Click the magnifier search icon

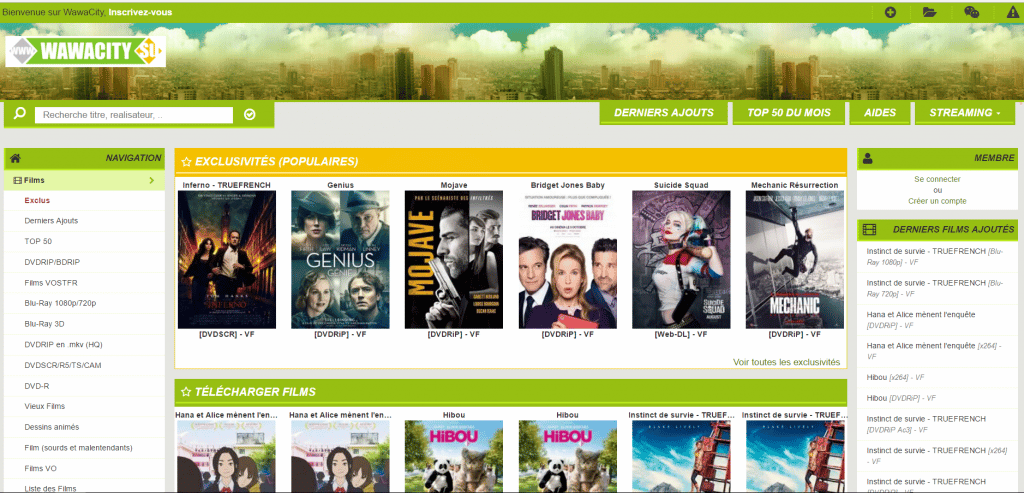point(20,114)
